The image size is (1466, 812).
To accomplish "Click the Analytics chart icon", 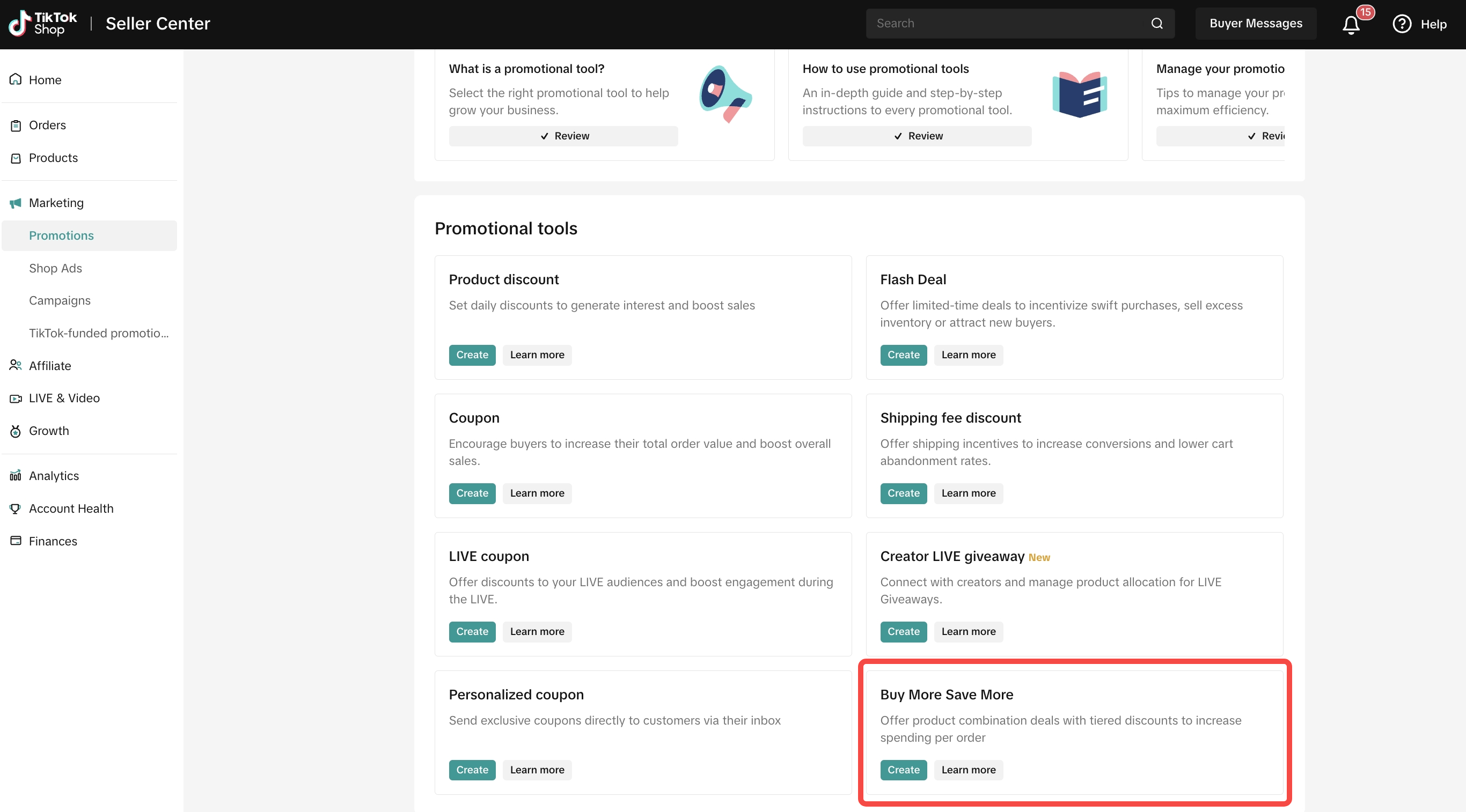I will tap(16, 475).
